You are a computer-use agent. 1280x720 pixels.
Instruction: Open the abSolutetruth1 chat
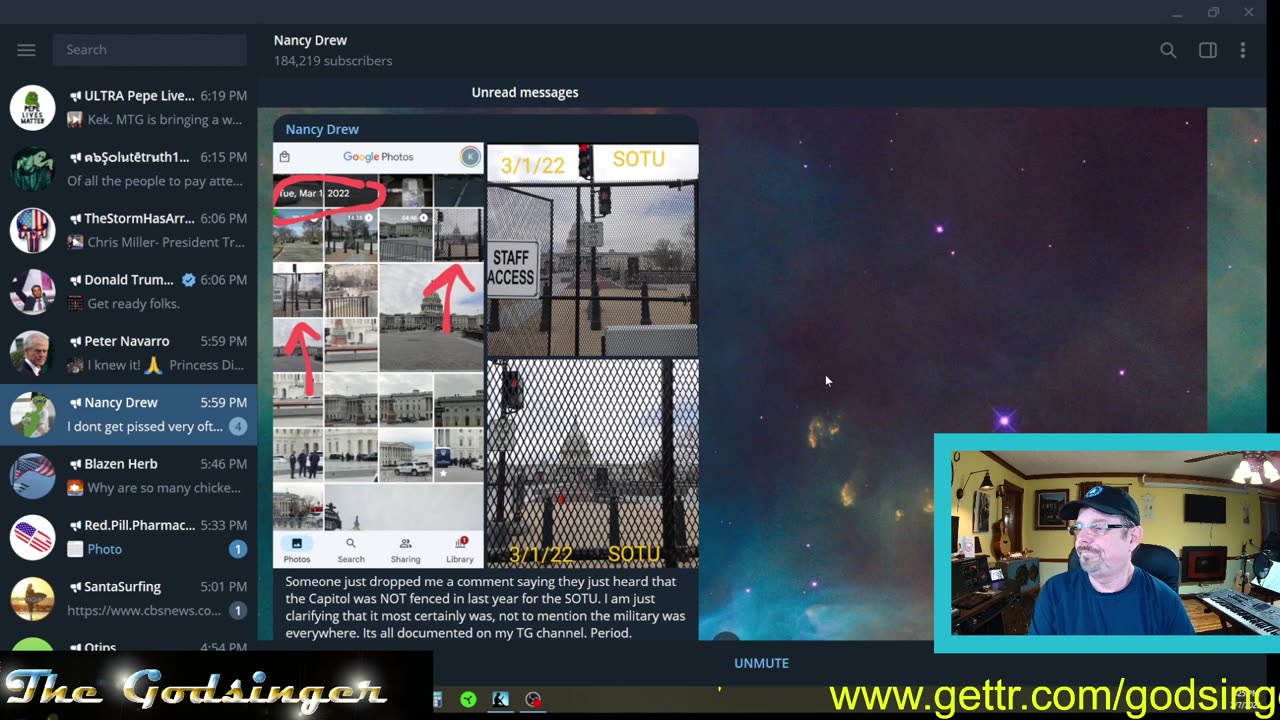pos(128,169)
